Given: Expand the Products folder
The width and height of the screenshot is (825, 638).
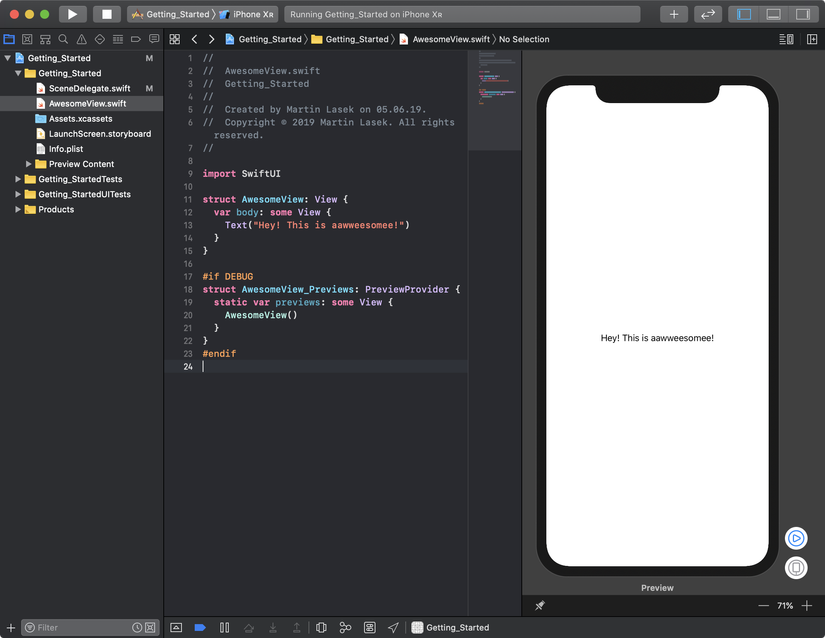Looking at the screenshot, I should (18, 210).
